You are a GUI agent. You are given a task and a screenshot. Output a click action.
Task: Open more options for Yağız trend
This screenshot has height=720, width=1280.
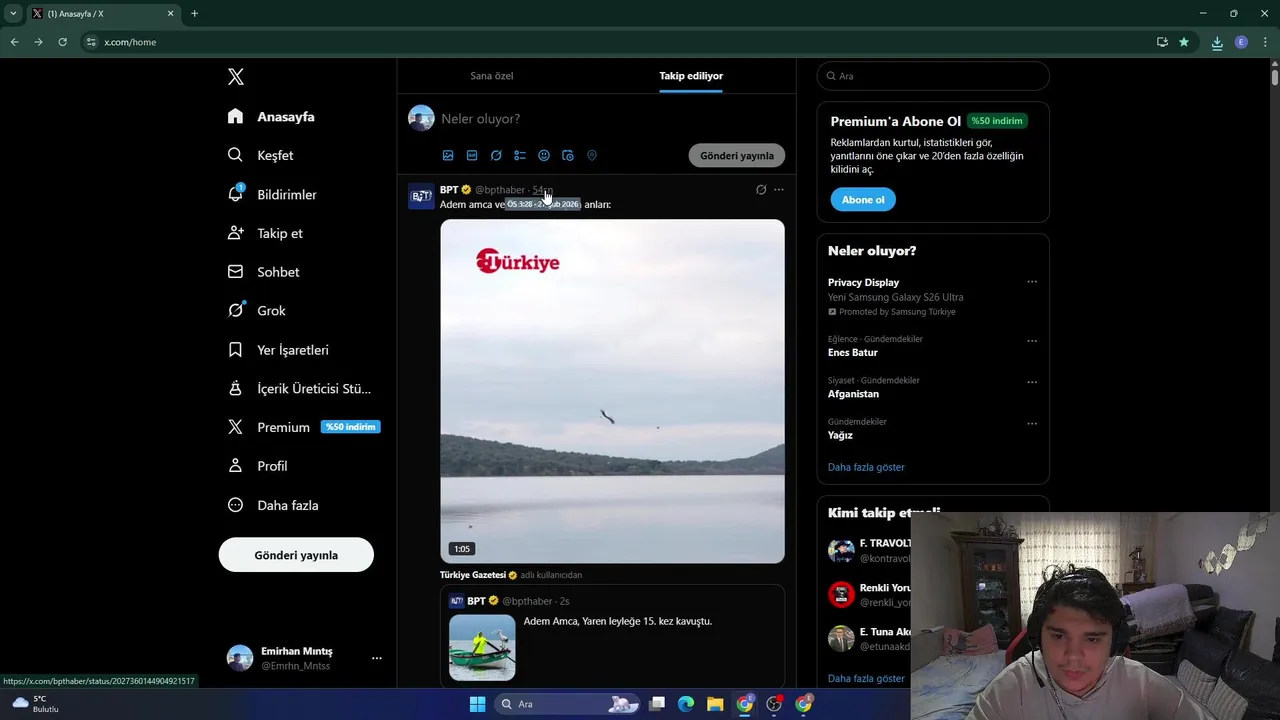pyautogui.click(x=1032, y=423)
